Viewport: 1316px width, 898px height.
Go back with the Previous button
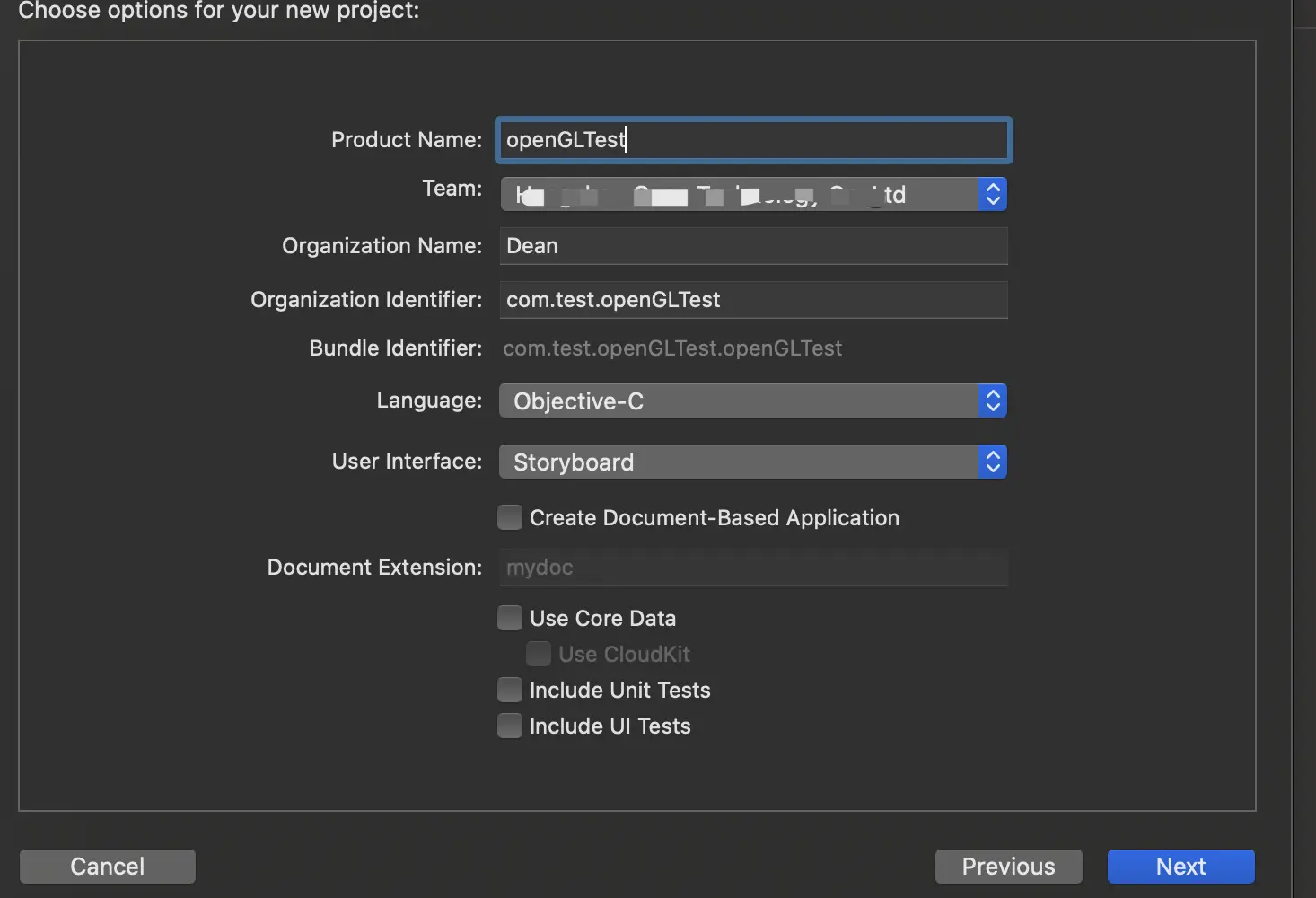click(1008, 867)
